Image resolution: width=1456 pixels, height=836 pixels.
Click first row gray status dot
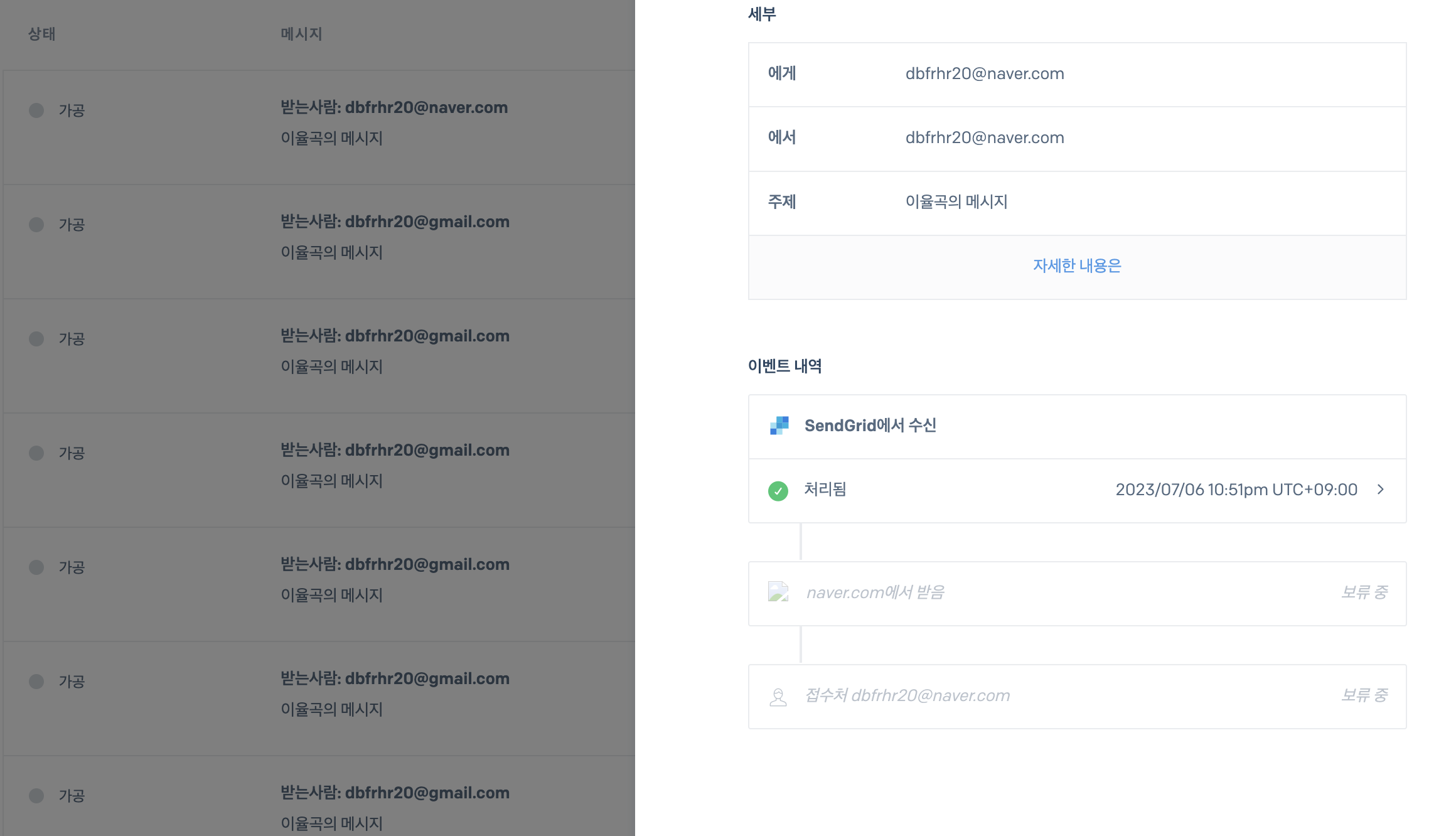(x=36, y=110)
